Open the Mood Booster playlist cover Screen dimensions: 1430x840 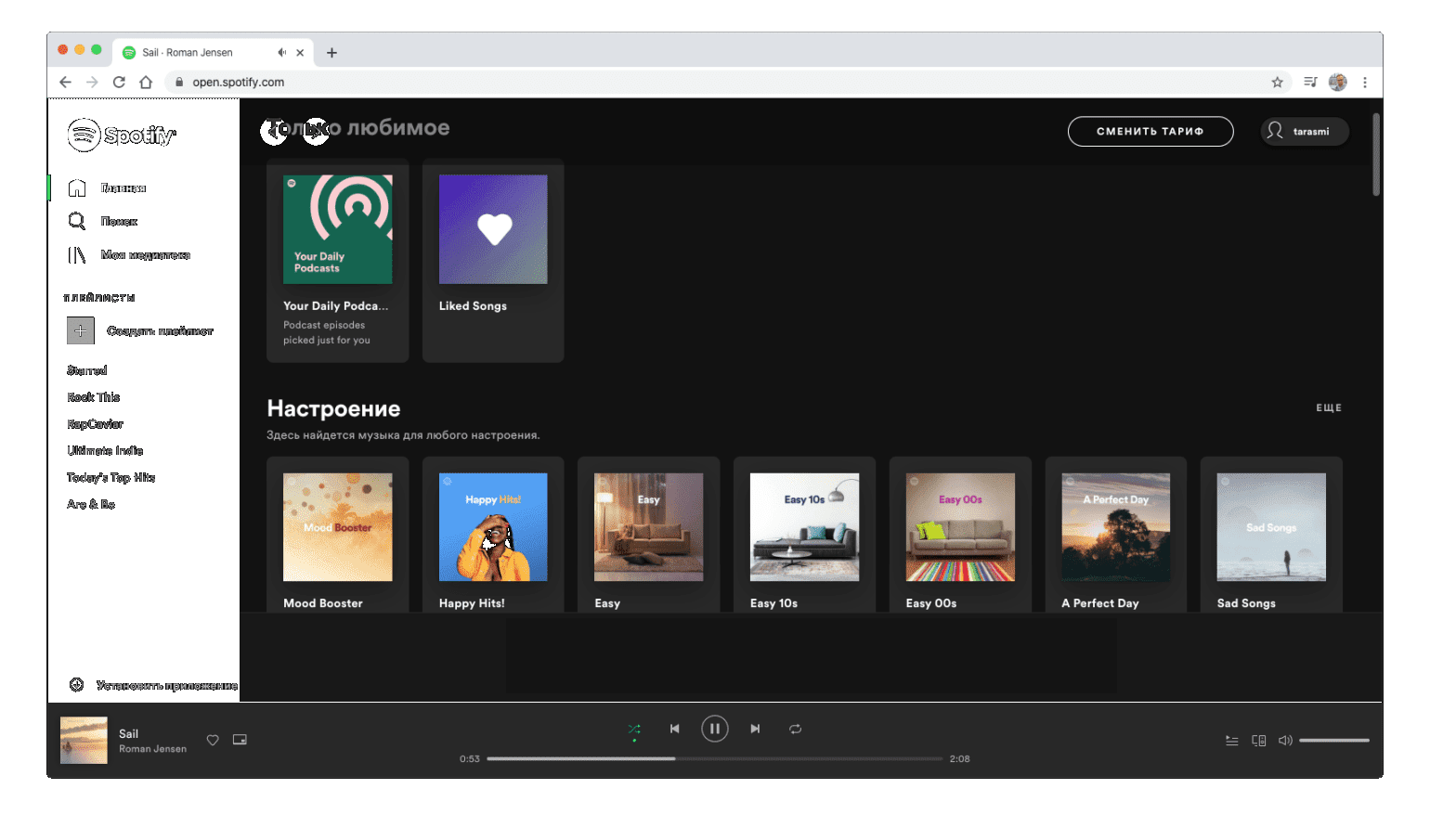coord(338,527)
